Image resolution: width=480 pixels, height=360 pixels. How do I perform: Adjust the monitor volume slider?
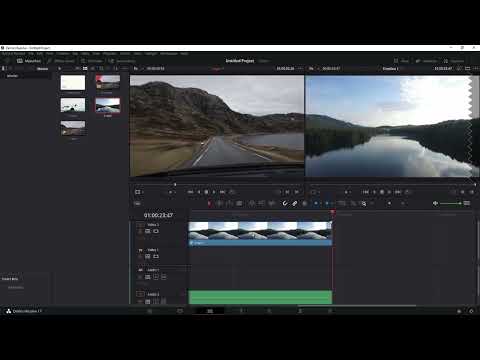point(451,203)
